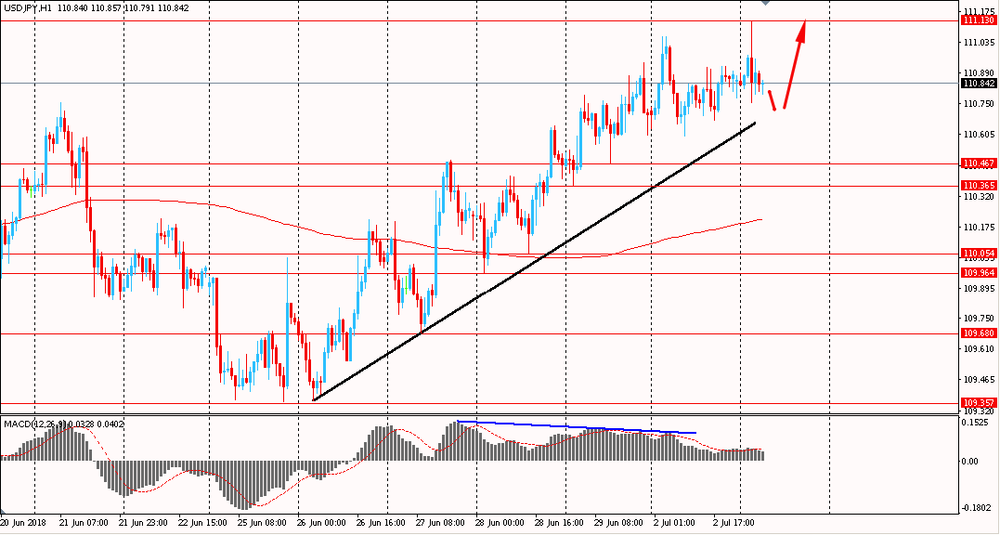This screenshot has height=535, width=1000.
Task: Select the 109.964 red price label
Action: [x=978, y=273]
